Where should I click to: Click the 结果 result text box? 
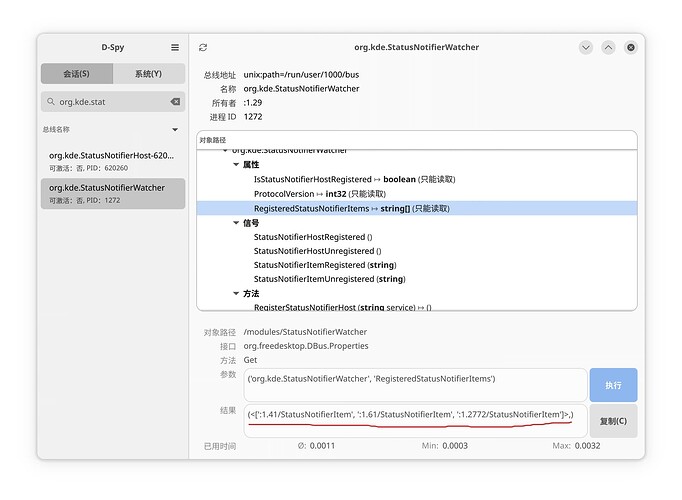[415, 421]
